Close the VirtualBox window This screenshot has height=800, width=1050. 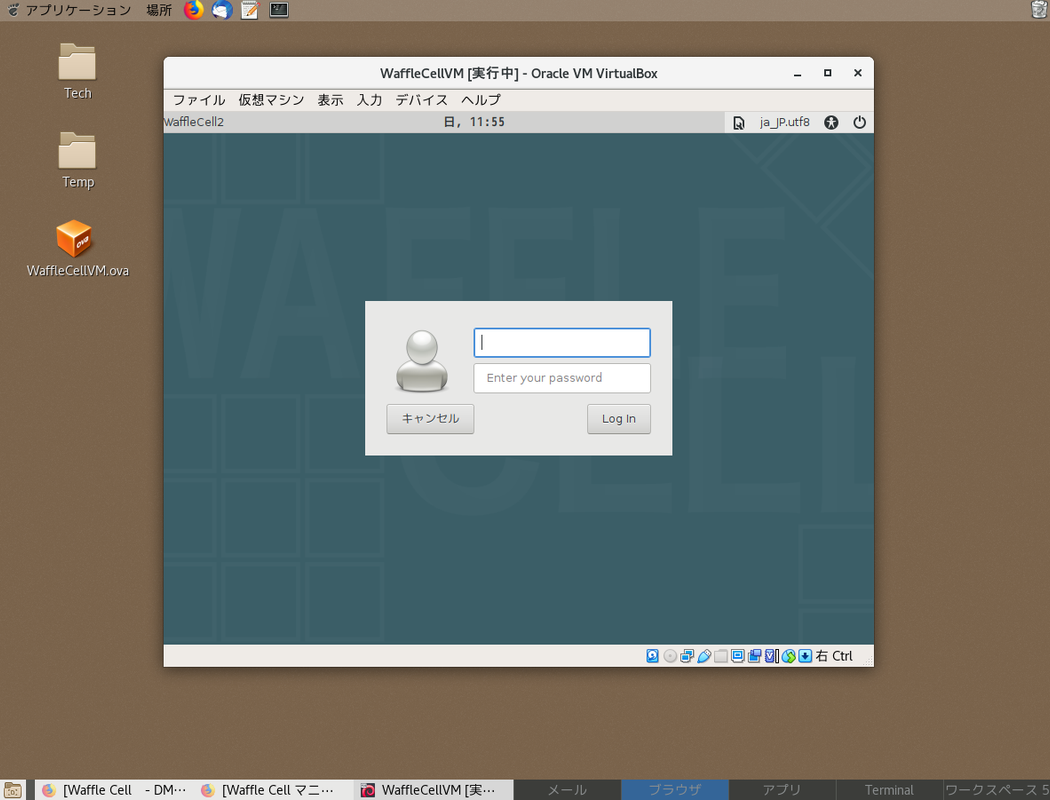(858, 74)
